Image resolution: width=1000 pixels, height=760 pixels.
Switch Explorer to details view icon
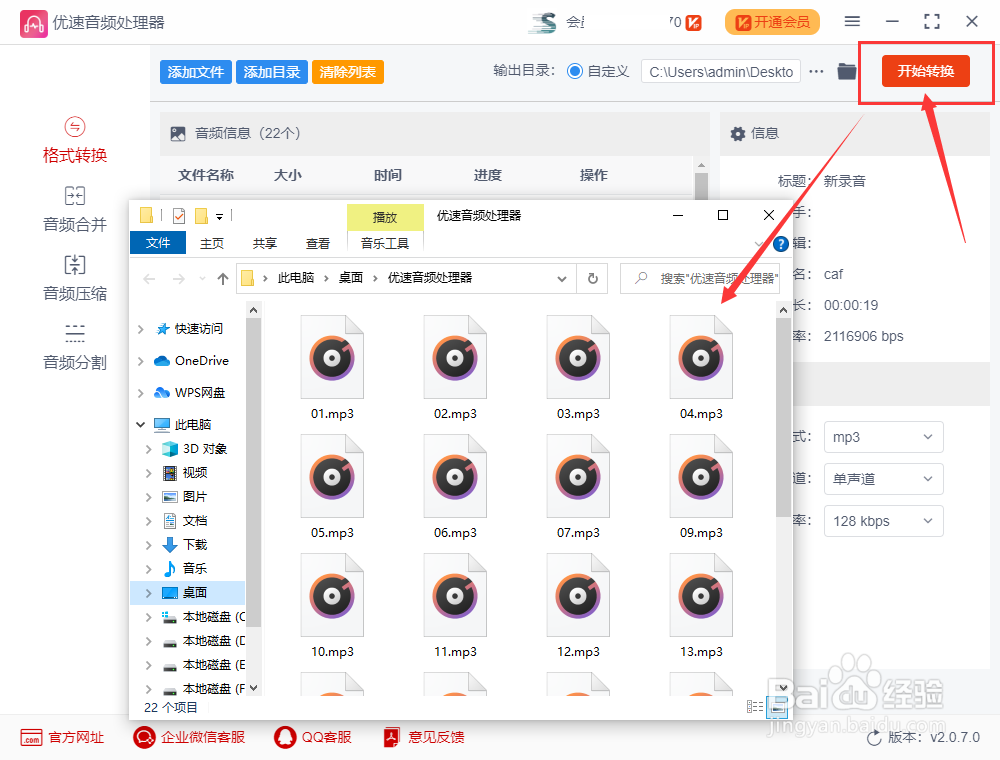(755, 706)
